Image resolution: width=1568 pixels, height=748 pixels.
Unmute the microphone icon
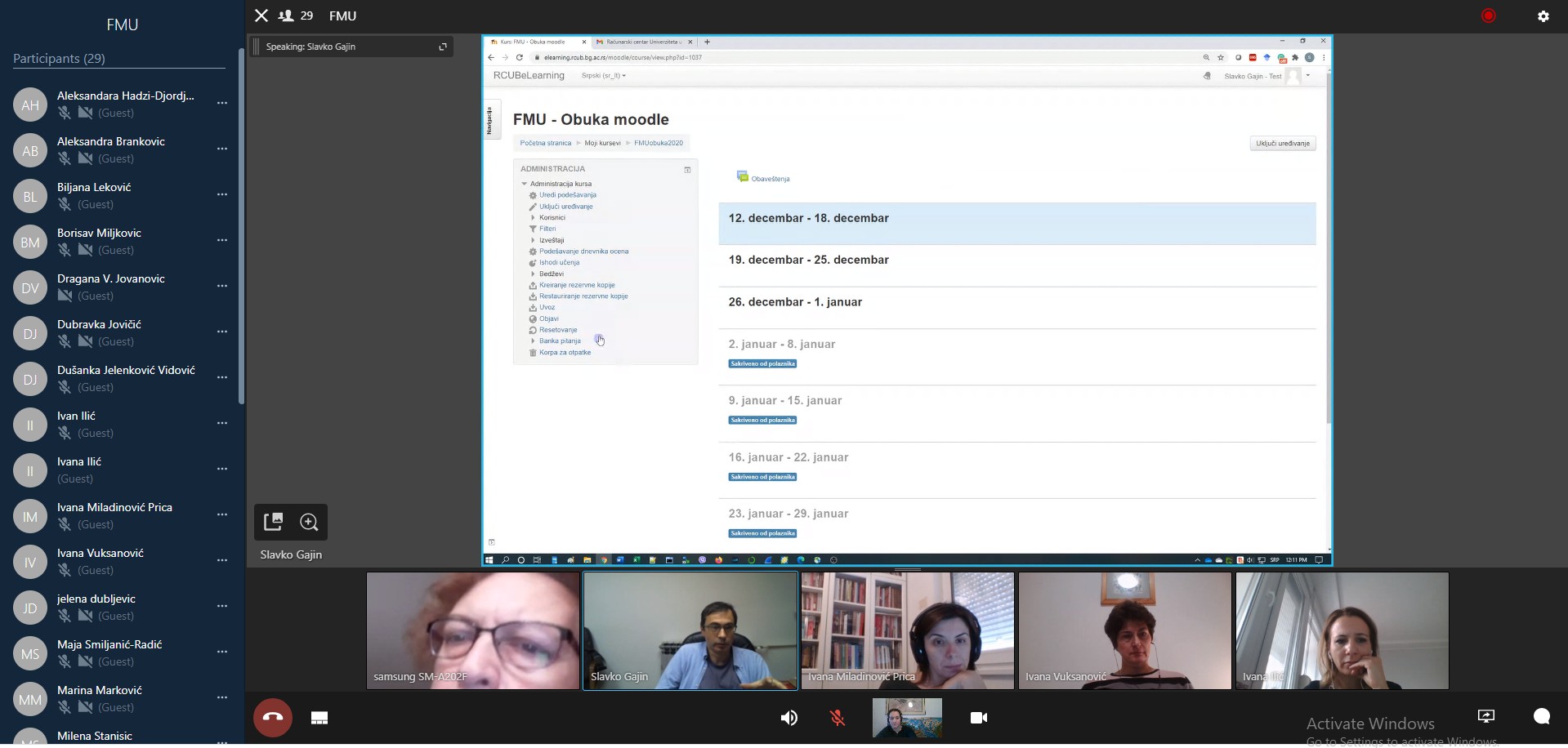[838, 718]
